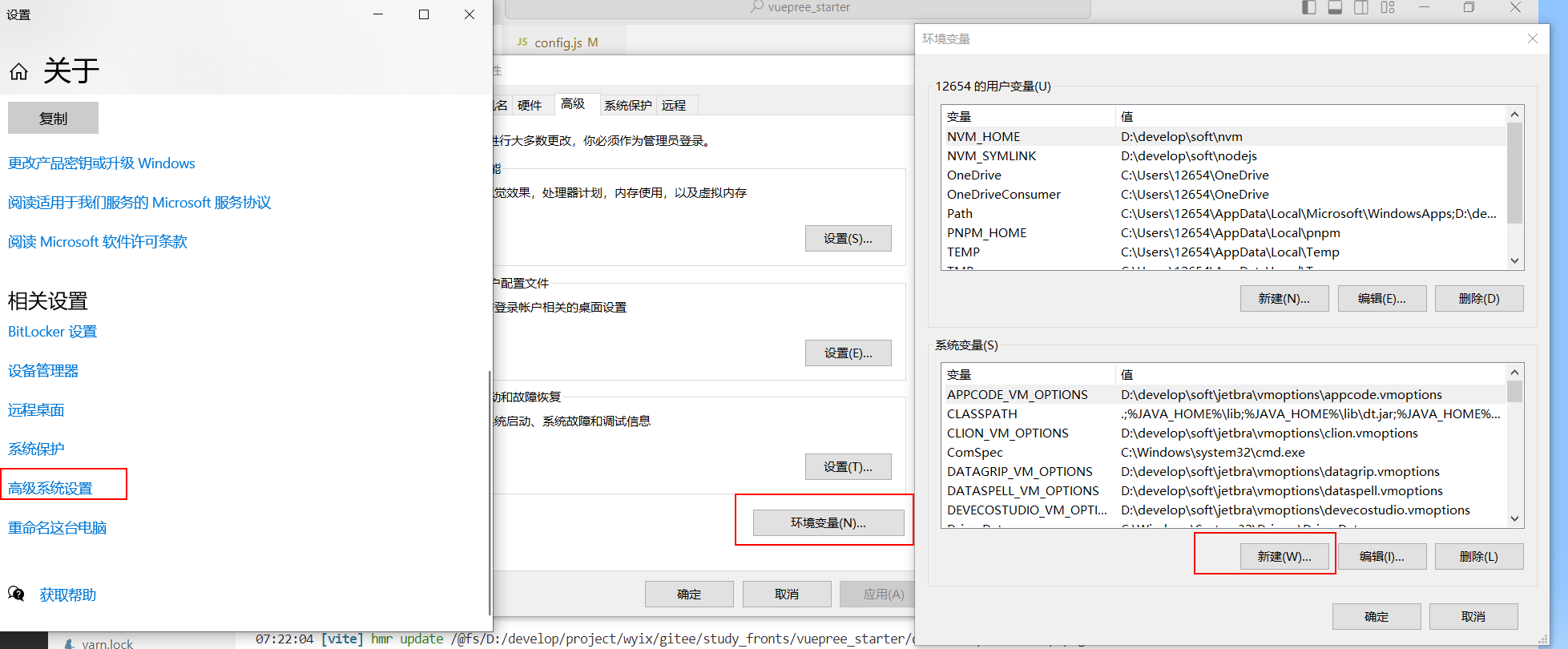Viewport: 1568px width, 649px height.
Task: Click 变量 column header in user variables
Action: (x=1029, y=117)
